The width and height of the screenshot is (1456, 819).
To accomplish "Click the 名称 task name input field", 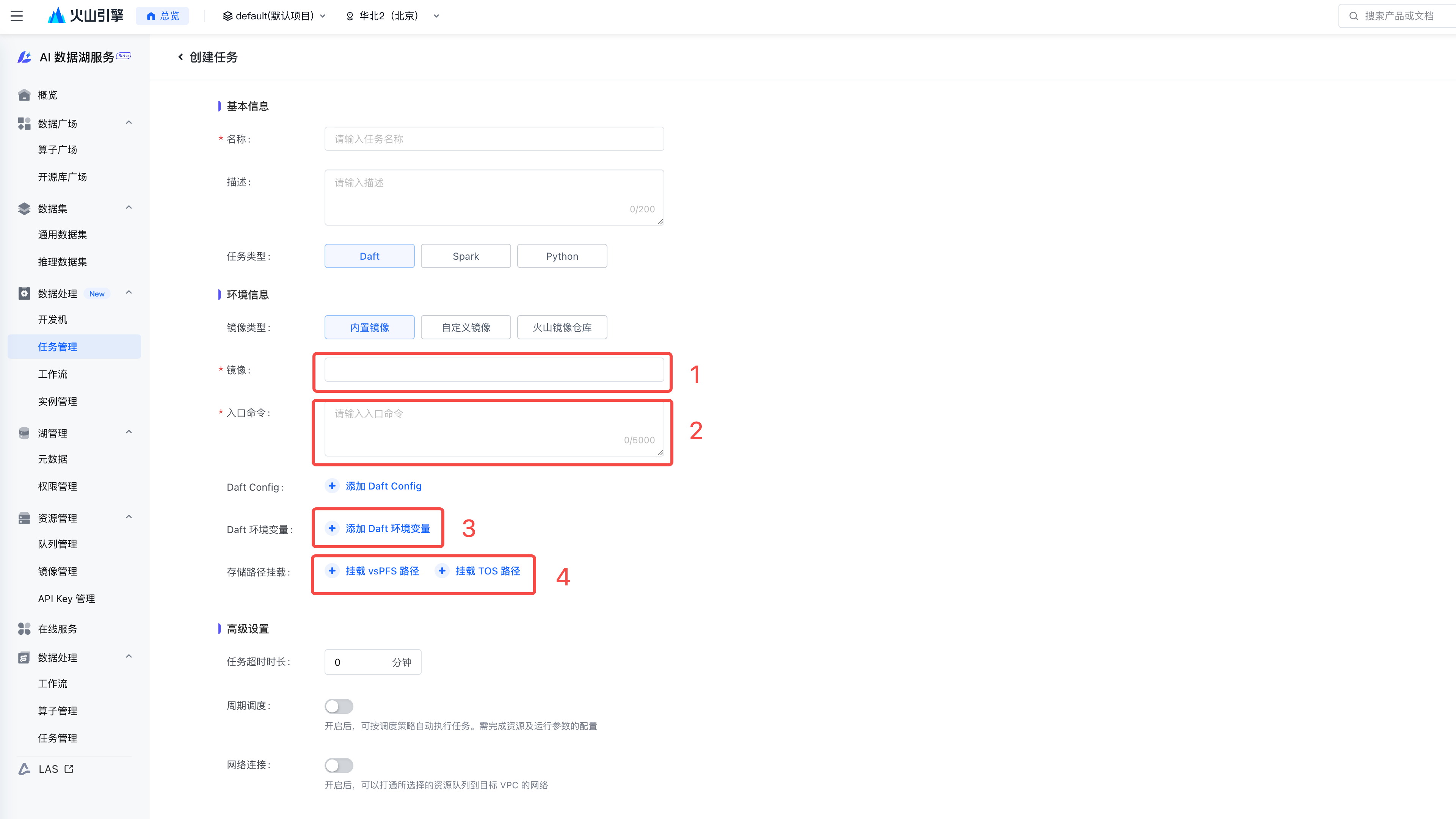I will [493, 139].
